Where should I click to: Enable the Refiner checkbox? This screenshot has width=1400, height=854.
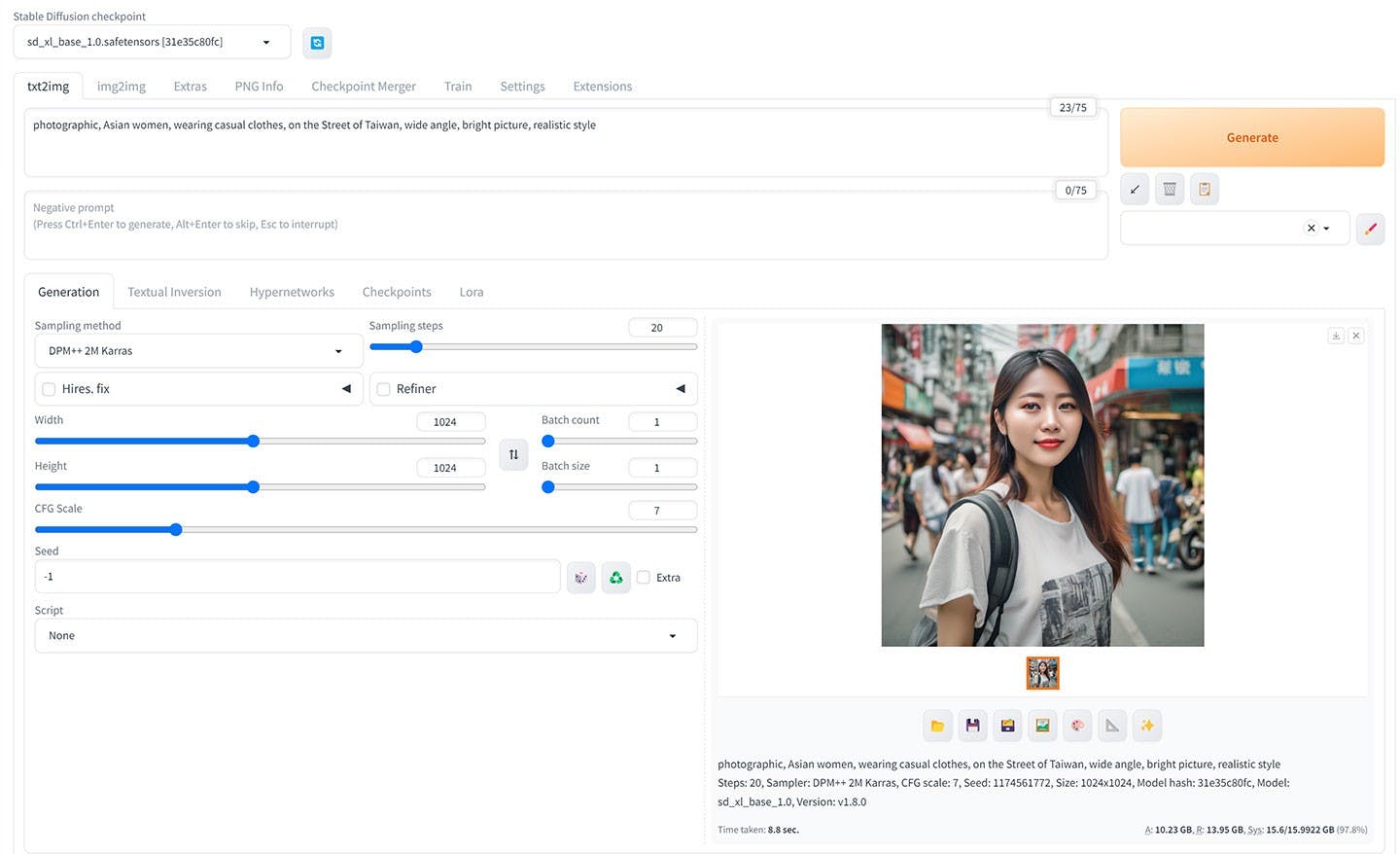pyautogui.click(x=384, y=389)
